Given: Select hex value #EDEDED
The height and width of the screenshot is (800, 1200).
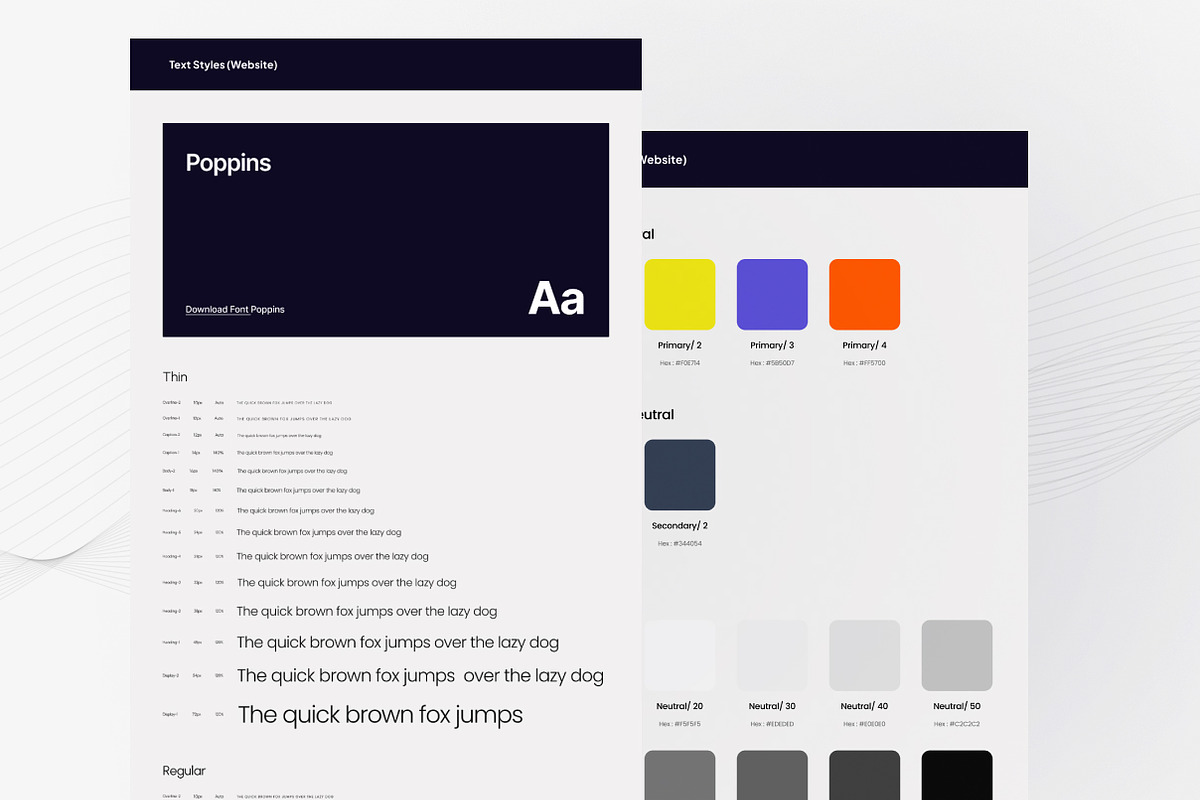Looking at the screenshot, I should click(772, 724).
